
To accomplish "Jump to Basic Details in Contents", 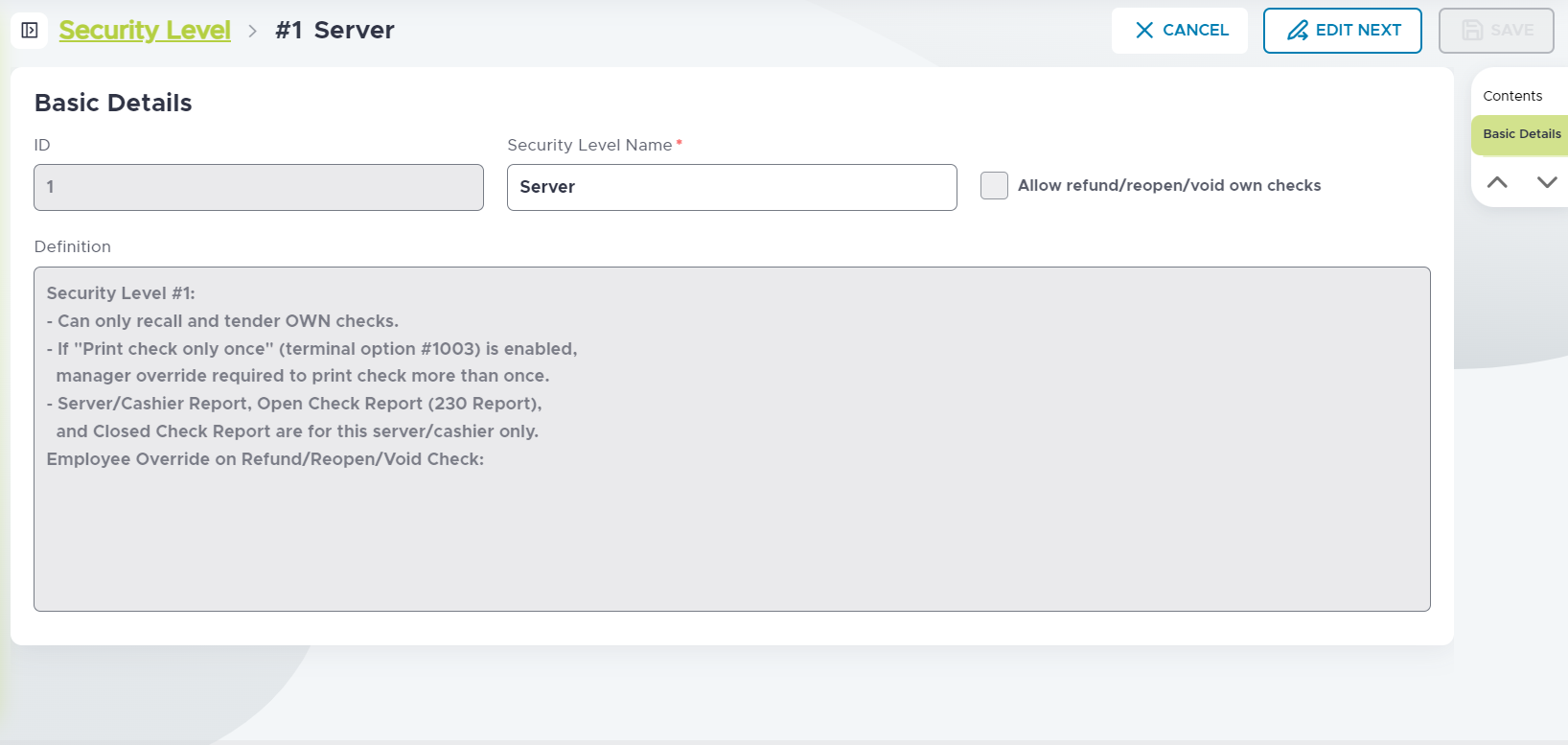I will [1521, 134].
